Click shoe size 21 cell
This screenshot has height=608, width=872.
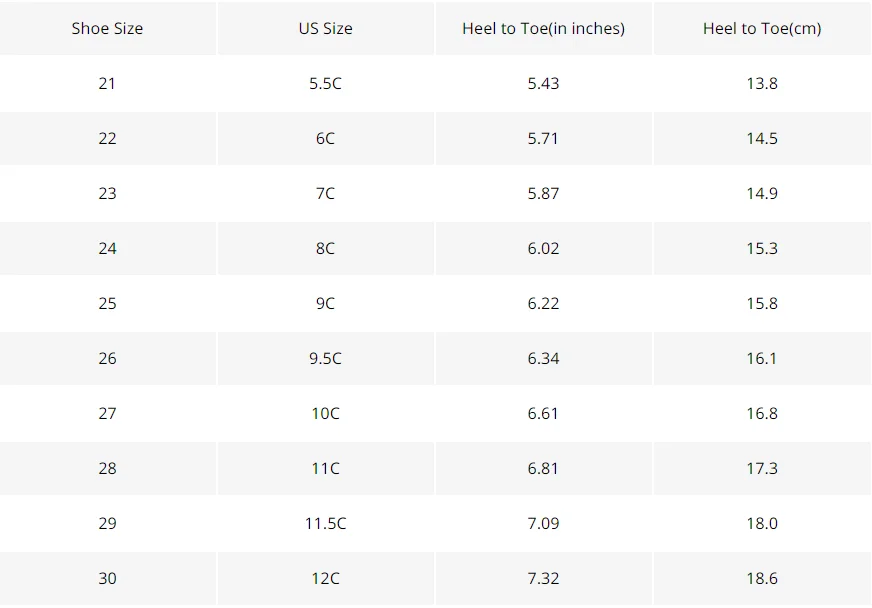[107, 83]
